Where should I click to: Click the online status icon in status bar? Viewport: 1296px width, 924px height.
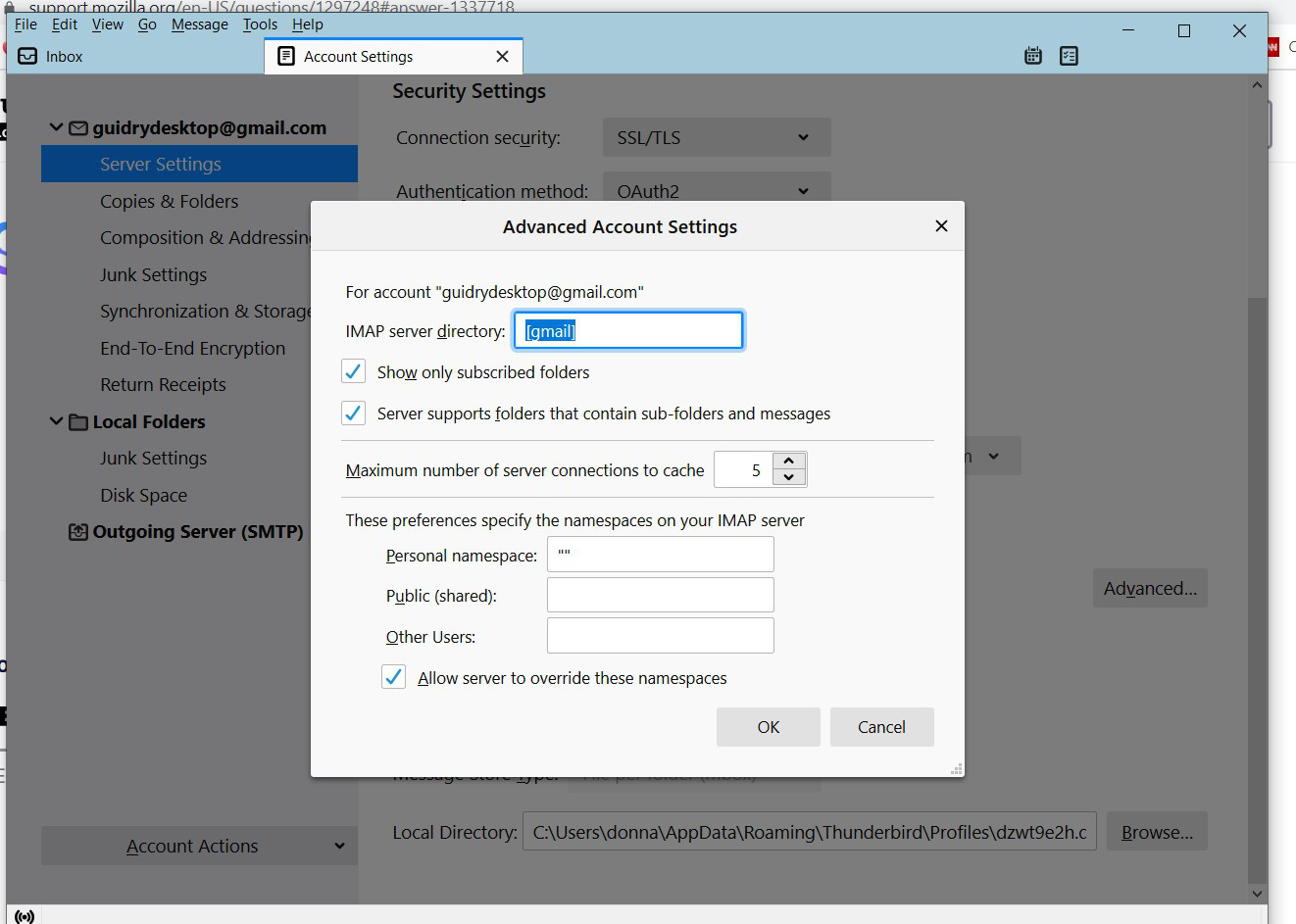(x=25, y=916)
